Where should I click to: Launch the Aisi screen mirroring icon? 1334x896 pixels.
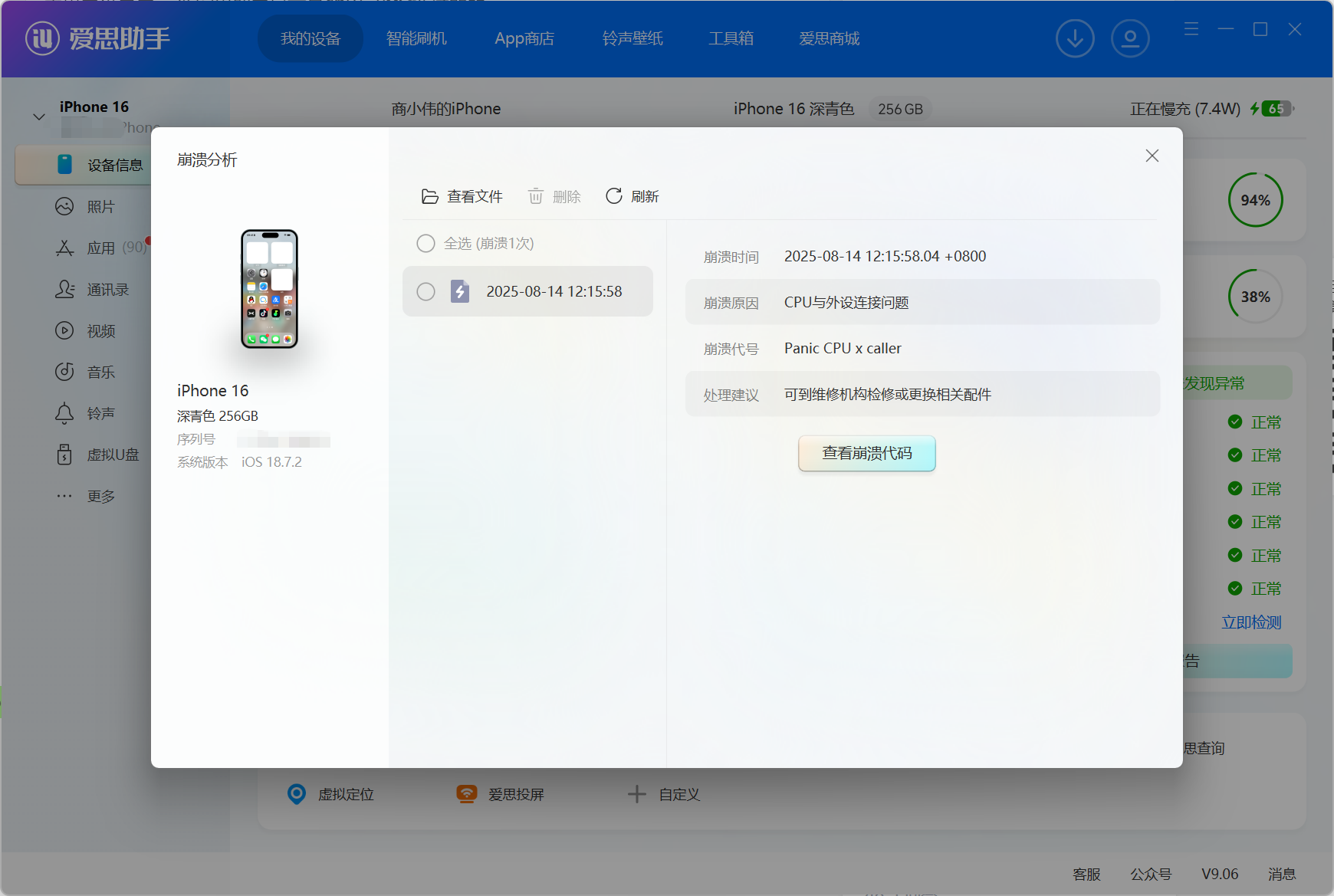click(x=466, y=794)
